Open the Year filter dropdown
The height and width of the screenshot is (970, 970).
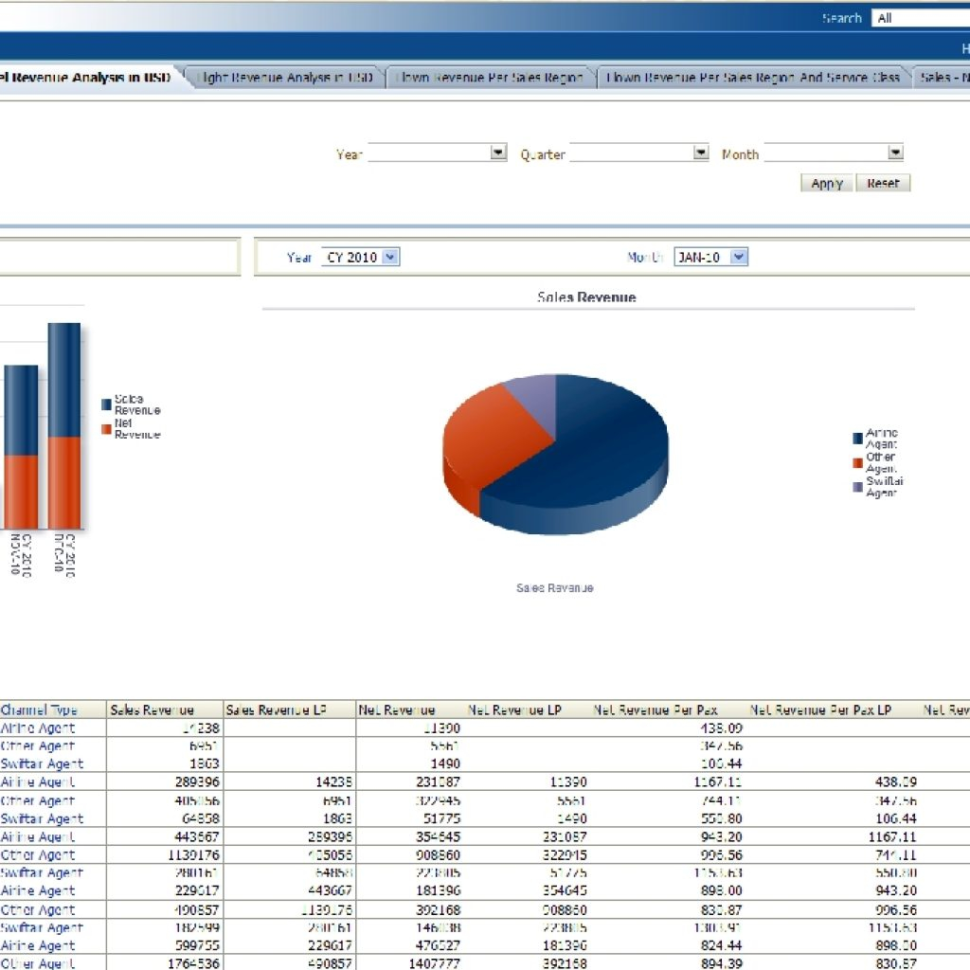(497, 153)
